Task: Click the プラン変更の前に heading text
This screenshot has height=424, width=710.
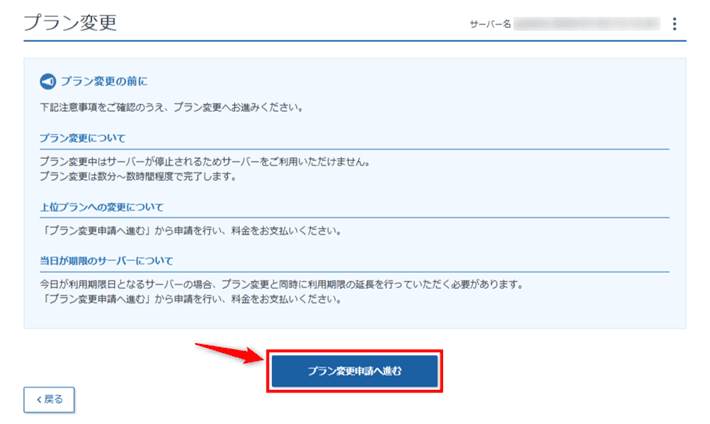Action: (104, 82)
